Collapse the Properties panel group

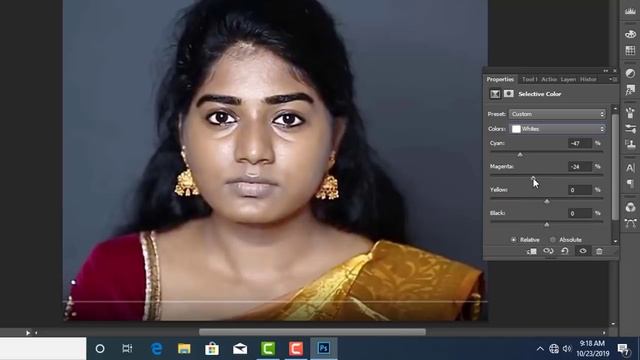click(606, 71)
